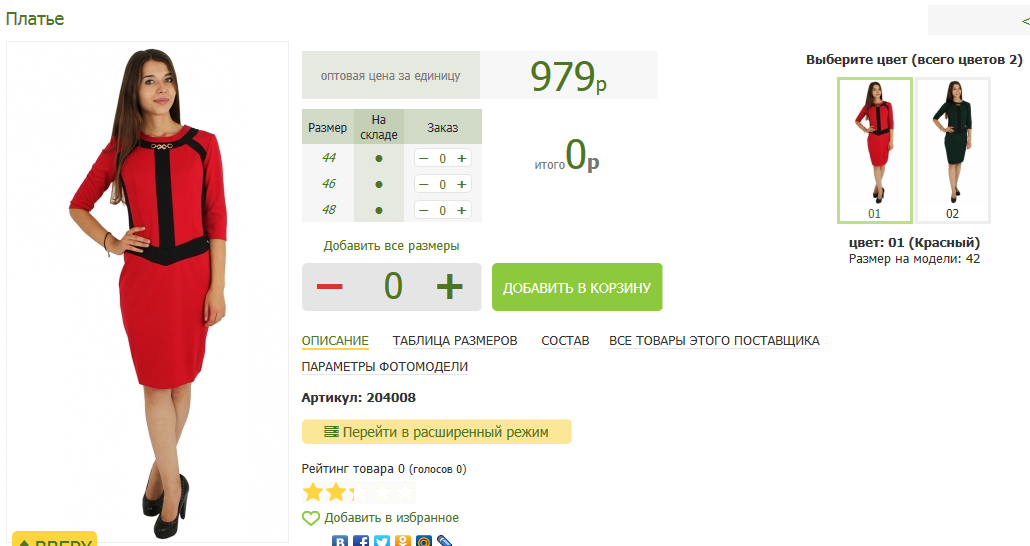
Task: Open the СОСТАВ tab
Action: (565, 341)
